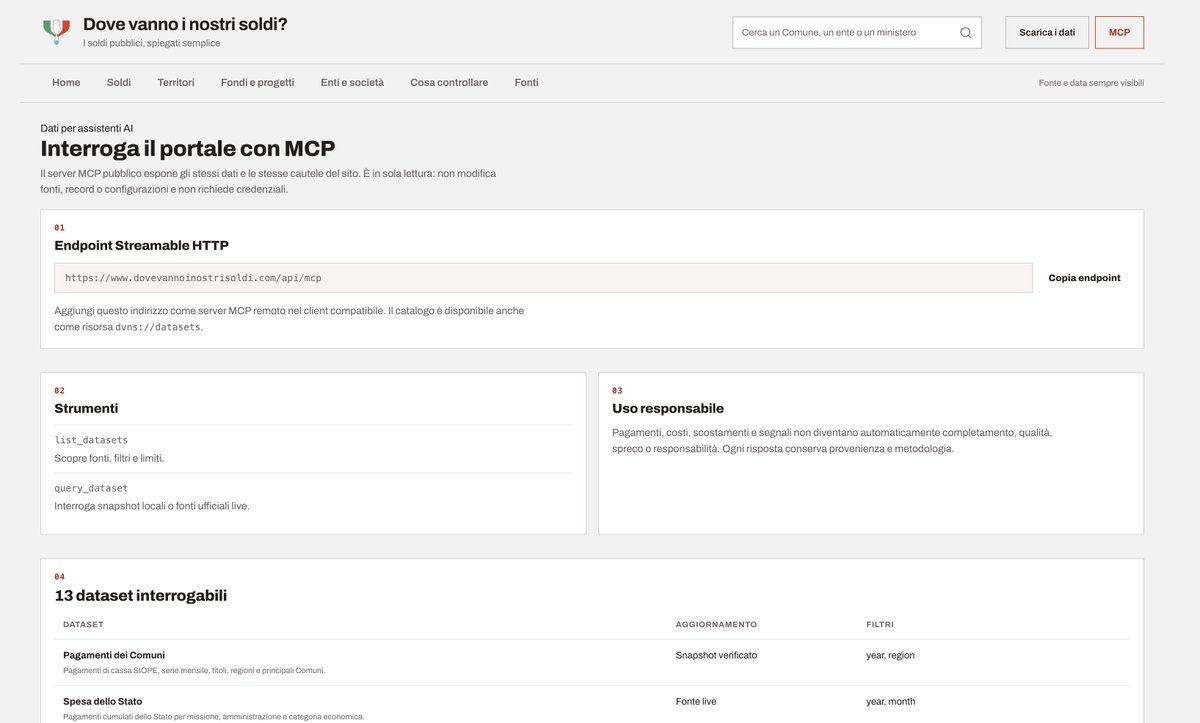1200x723 pixels.
Task: Select the Pagamenti dei Comuni dataset row
Action: click(592, 662)
